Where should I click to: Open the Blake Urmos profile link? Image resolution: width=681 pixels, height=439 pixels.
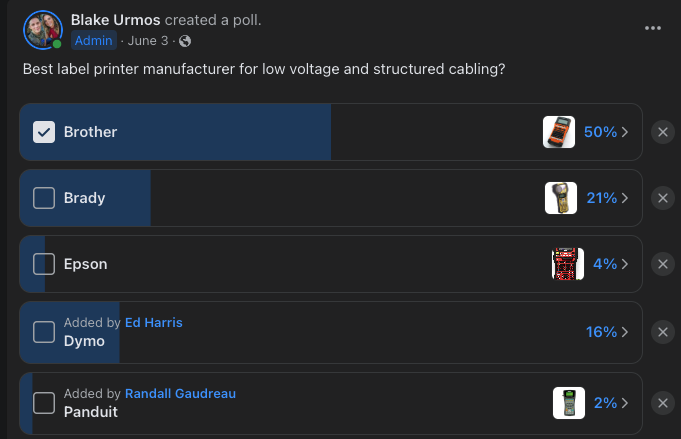[116, 20]
